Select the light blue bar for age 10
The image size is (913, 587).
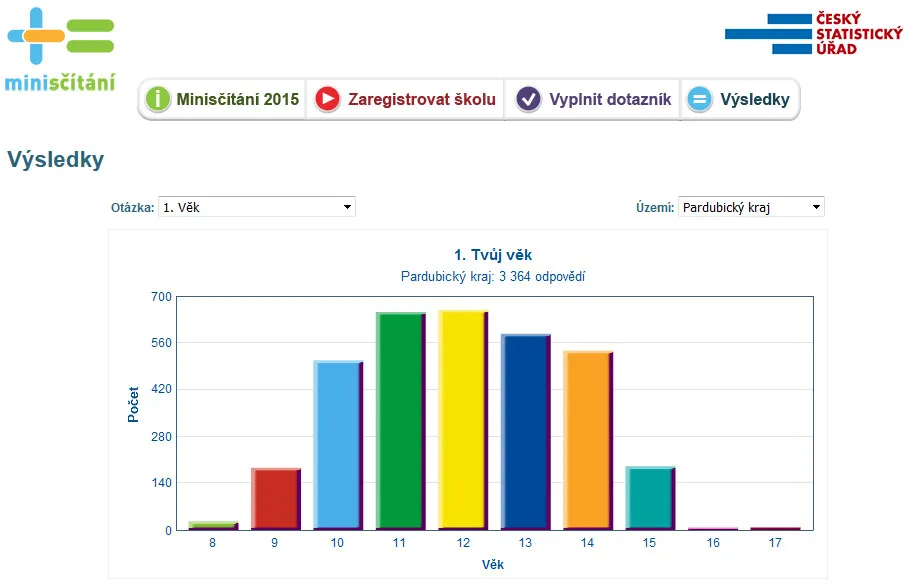click(x=338, y=445)
